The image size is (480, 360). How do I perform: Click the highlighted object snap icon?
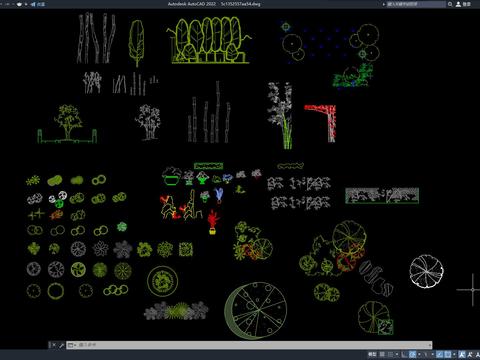click(x=448, y=354)
